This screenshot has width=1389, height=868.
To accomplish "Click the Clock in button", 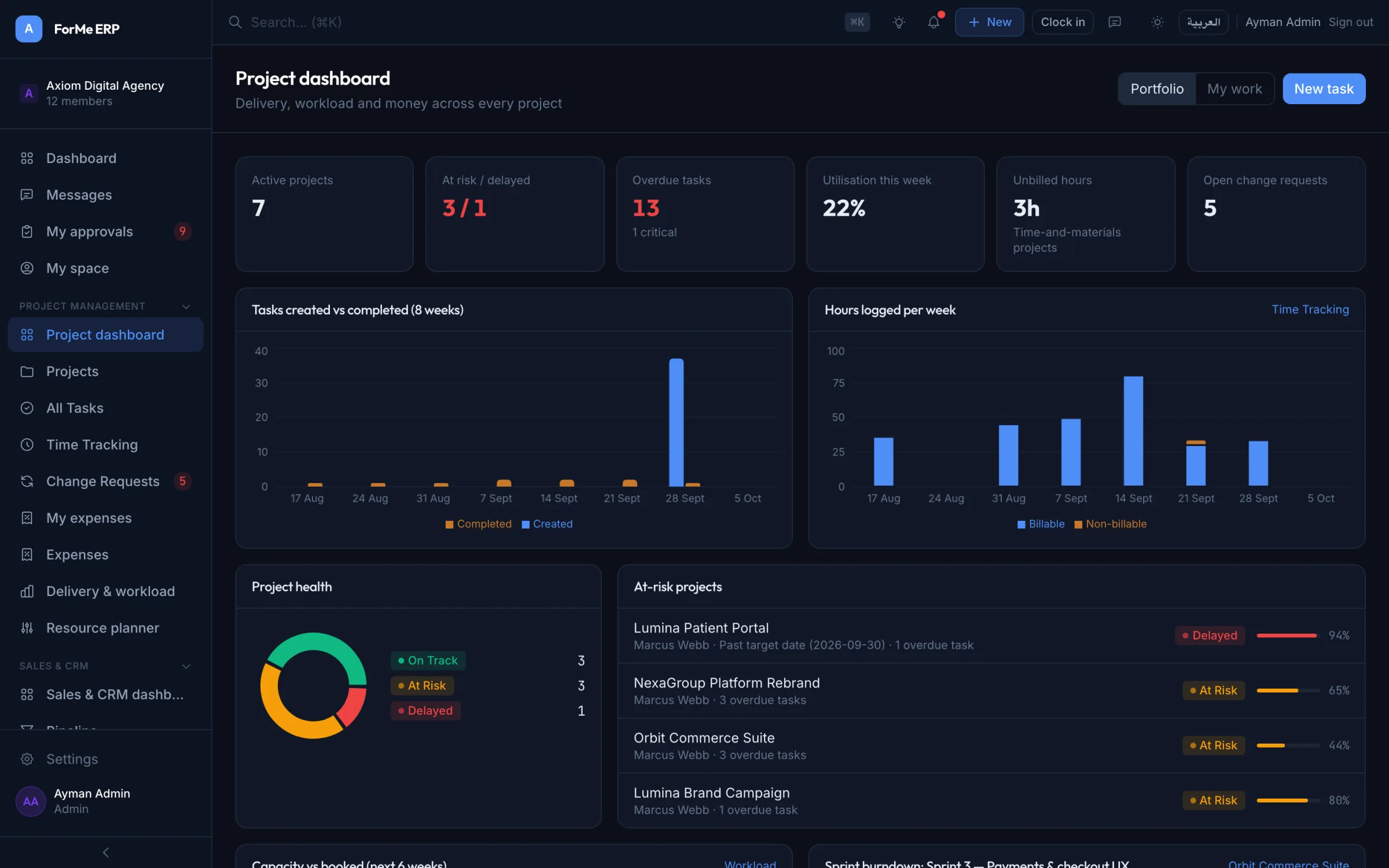I will pyautogui.click(x=1063, y=22).
